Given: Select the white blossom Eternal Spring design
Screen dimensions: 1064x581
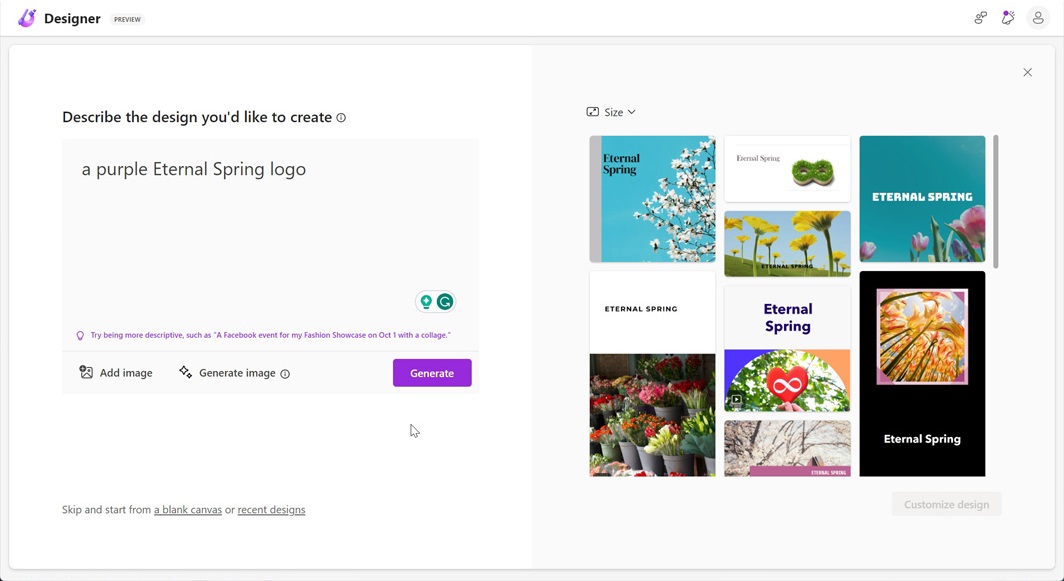Looking at the screenshot, I should (x=652, y=199).
